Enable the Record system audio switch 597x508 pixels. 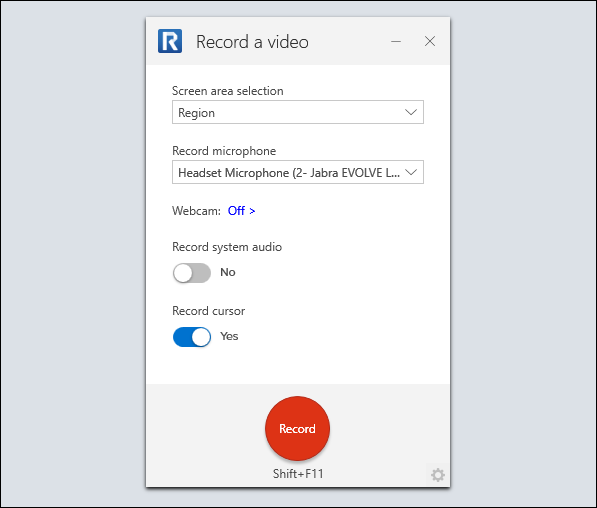click(x=192, y=273)
